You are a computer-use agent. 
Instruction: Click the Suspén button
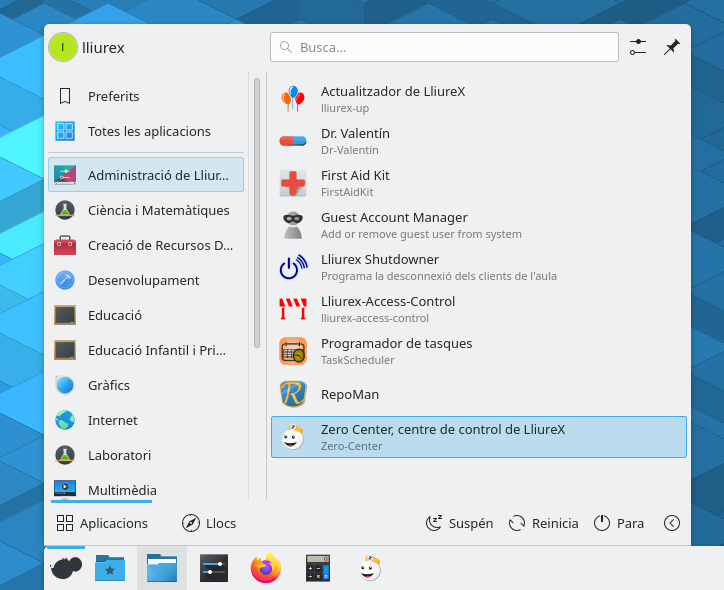tap(459, 523)
